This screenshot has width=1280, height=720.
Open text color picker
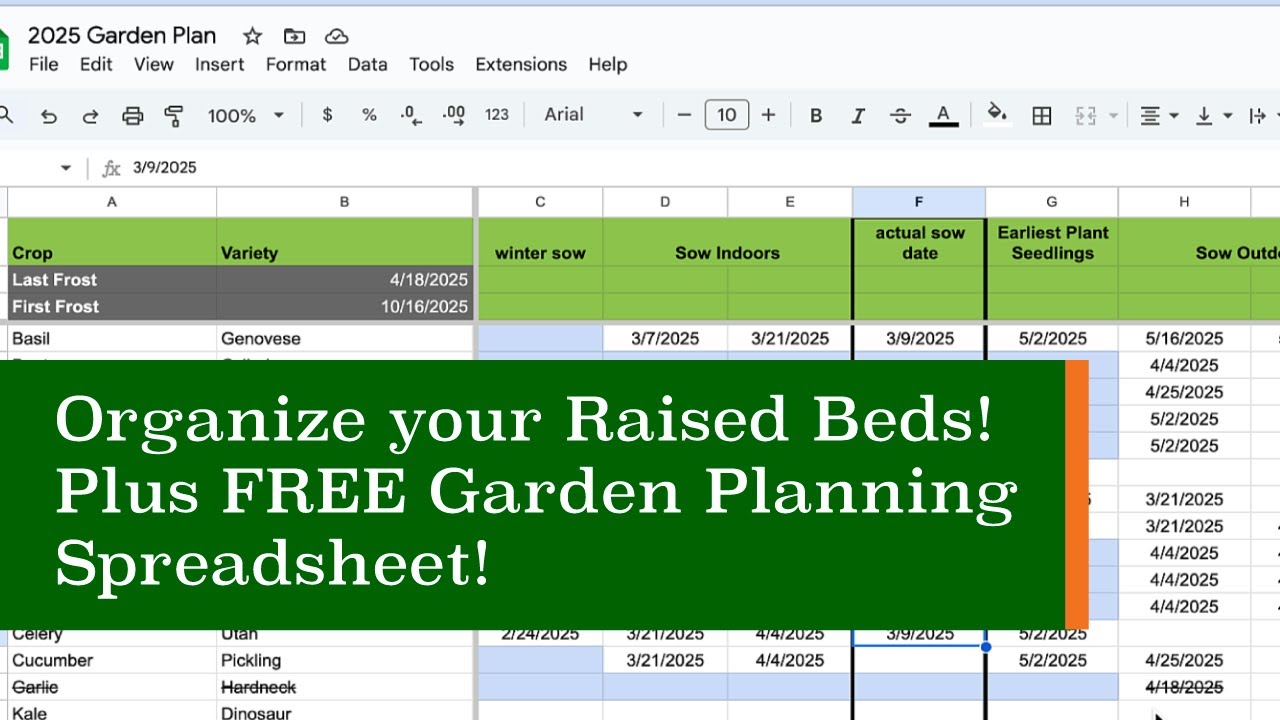pos(943,116)
